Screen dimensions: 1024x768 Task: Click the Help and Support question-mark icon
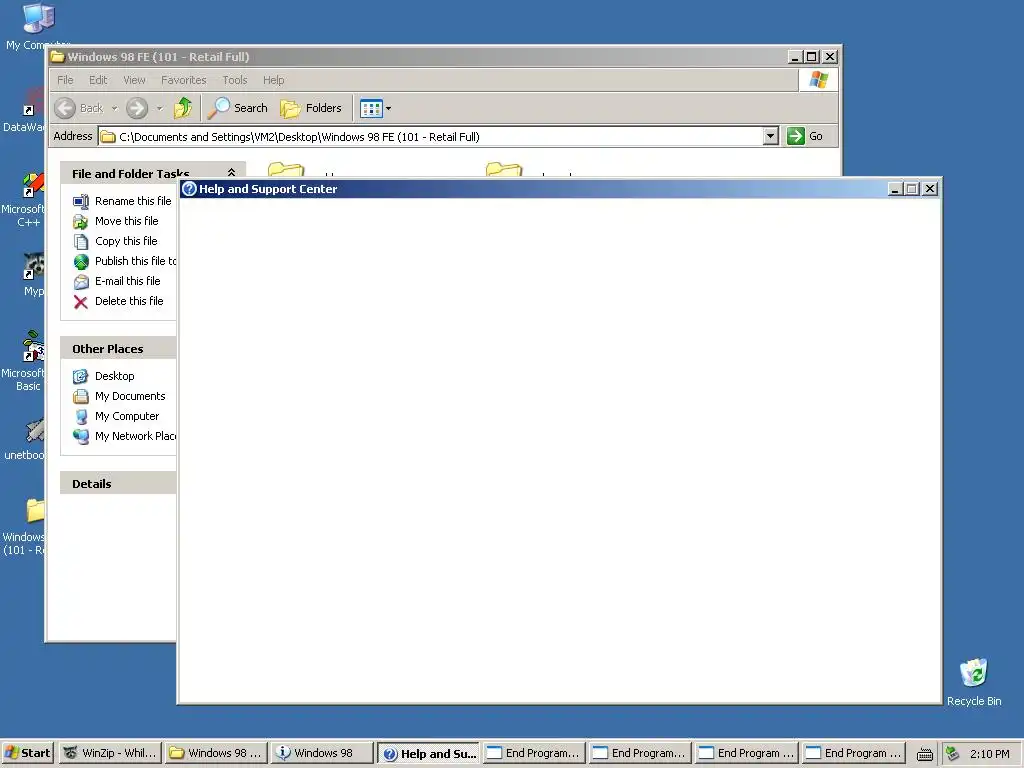click(x=189, y=189)
